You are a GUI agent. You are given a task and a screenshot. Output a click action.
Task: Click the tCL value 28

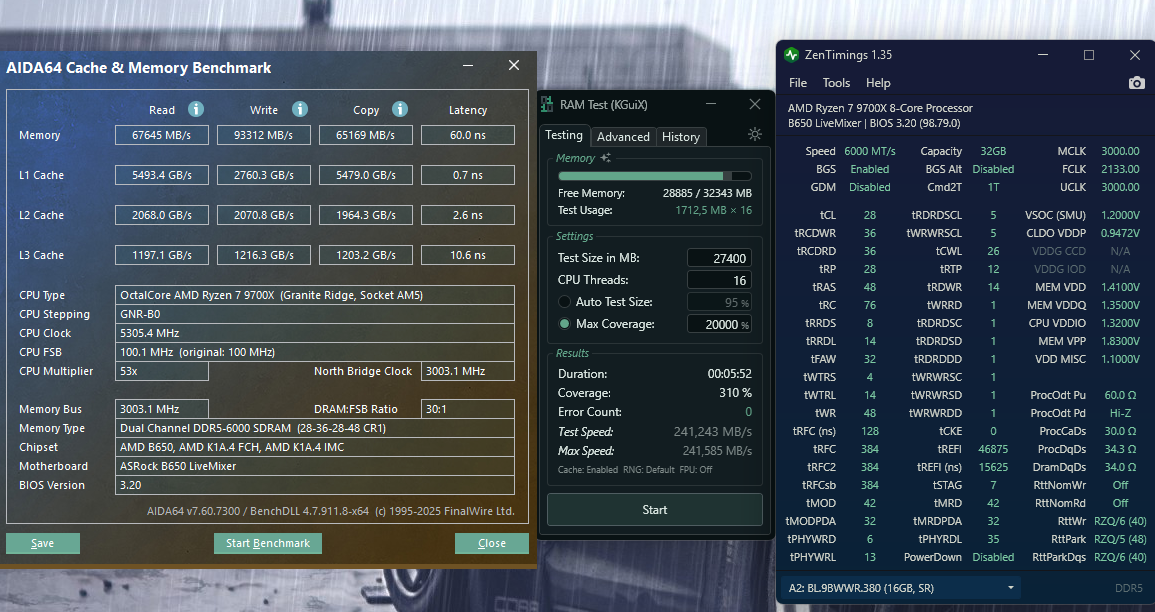[x=870, y=215]
